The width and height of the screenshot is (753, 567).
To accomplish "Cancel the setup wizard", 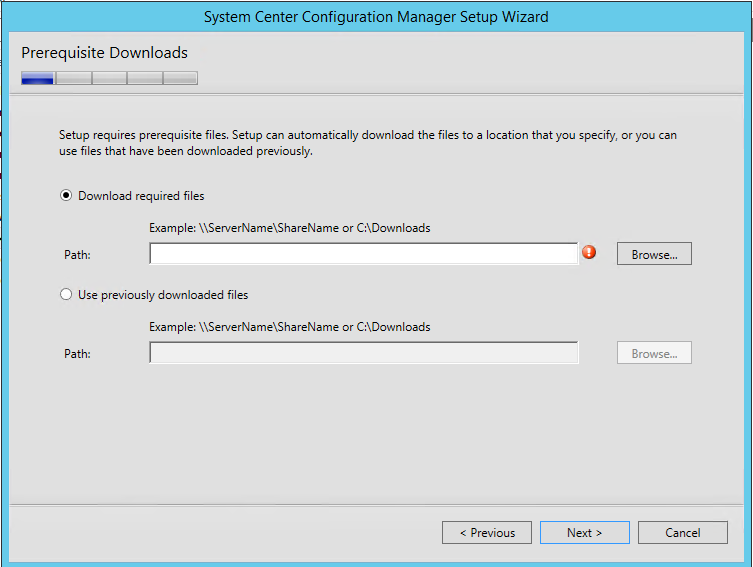I will 682,532.
